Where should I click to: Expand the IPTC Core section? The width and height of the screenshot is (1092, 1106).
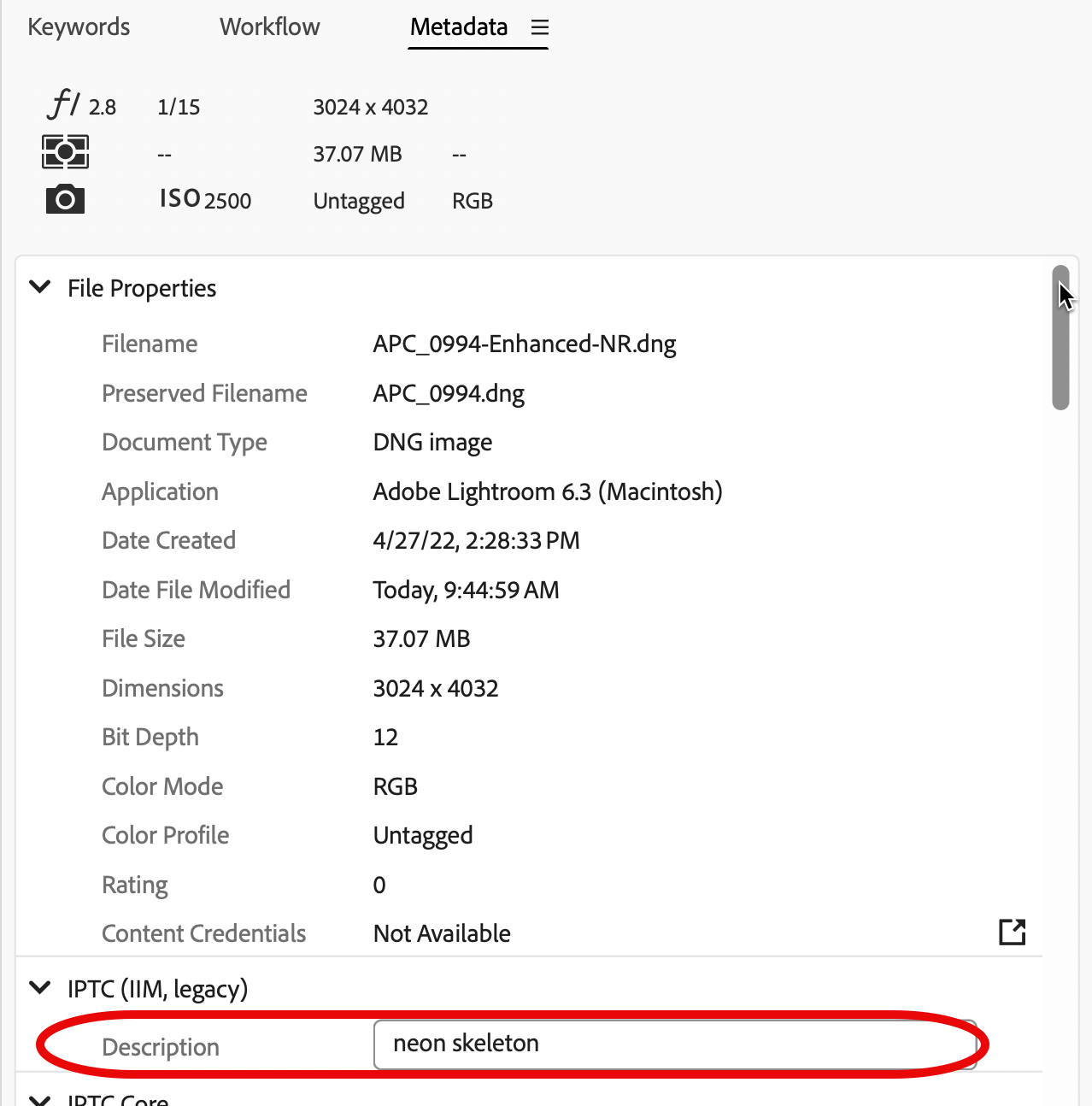[x=39, y=1099]
